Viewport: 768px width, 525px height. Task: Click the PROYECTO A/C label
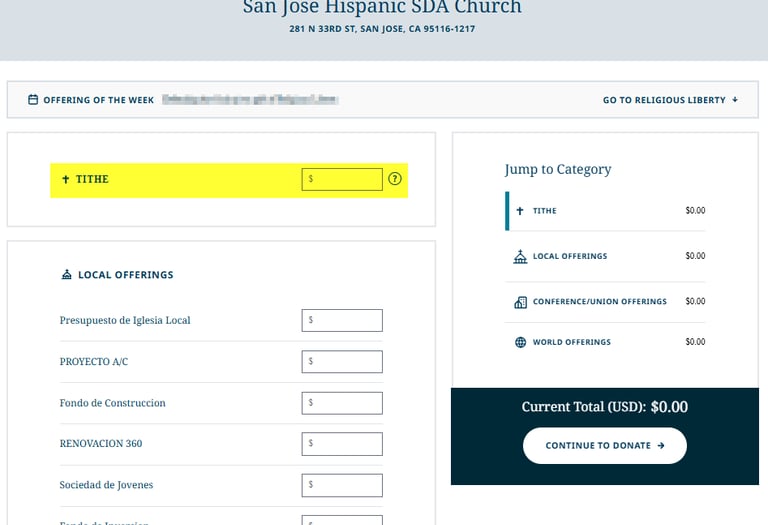pyautogui.click(x=94, y=361)
